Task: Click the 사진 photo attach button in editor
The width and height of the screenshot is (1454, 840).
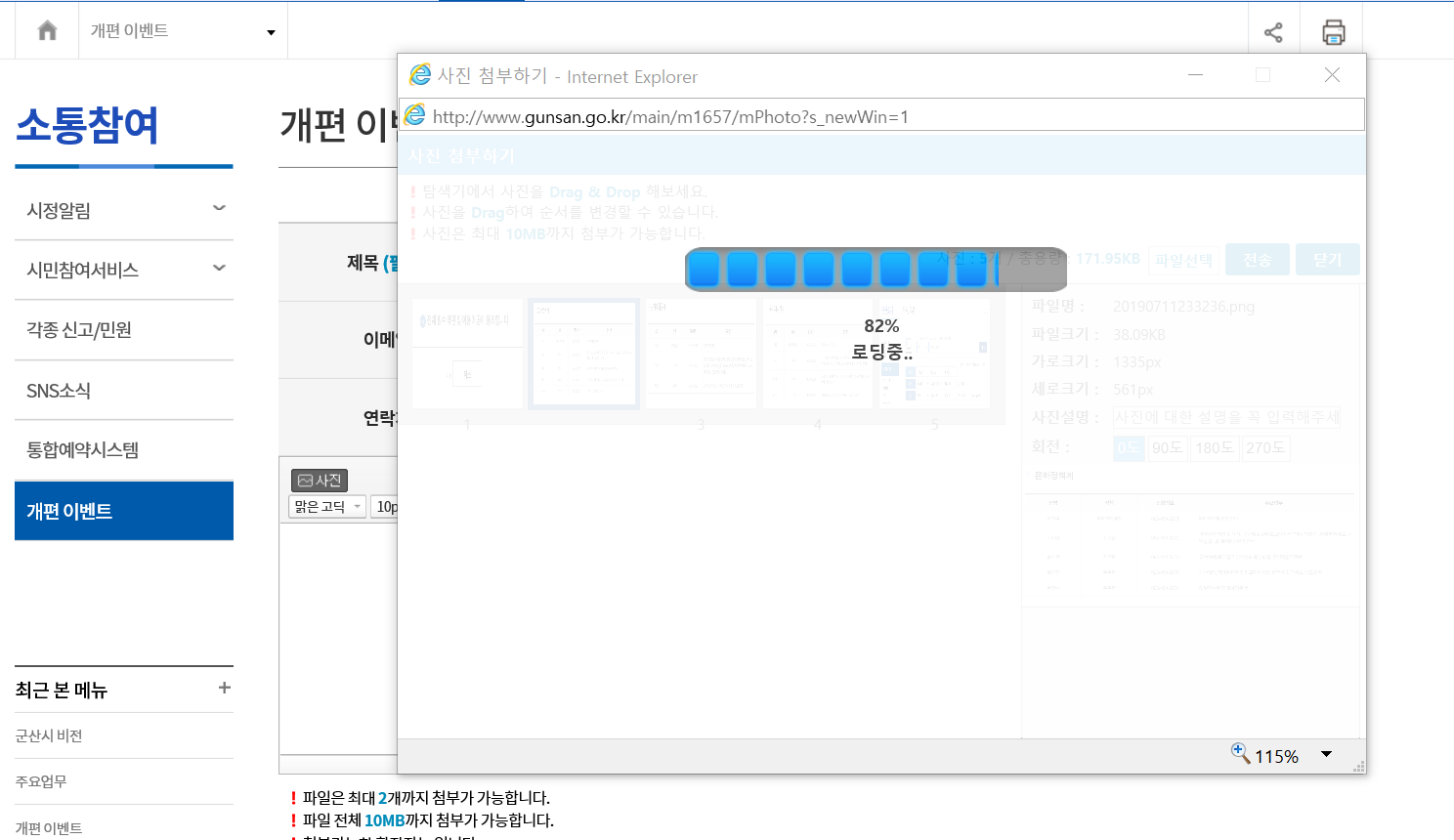Action: [x=320, y=481]
